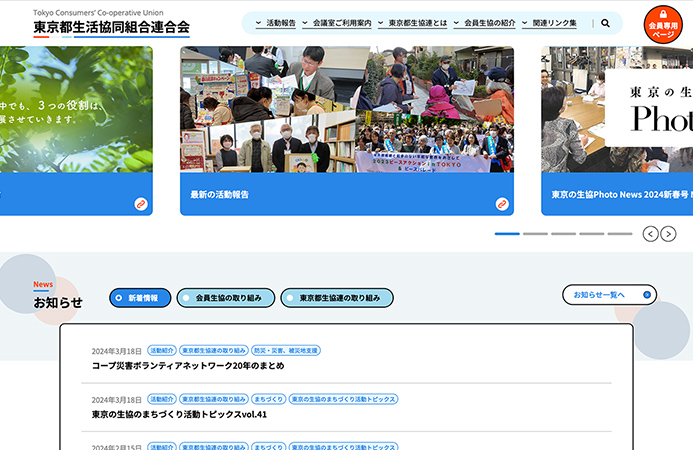
Task: Open 東京の生協Photo News 2024新春号 card title
Action: [622, 194]
